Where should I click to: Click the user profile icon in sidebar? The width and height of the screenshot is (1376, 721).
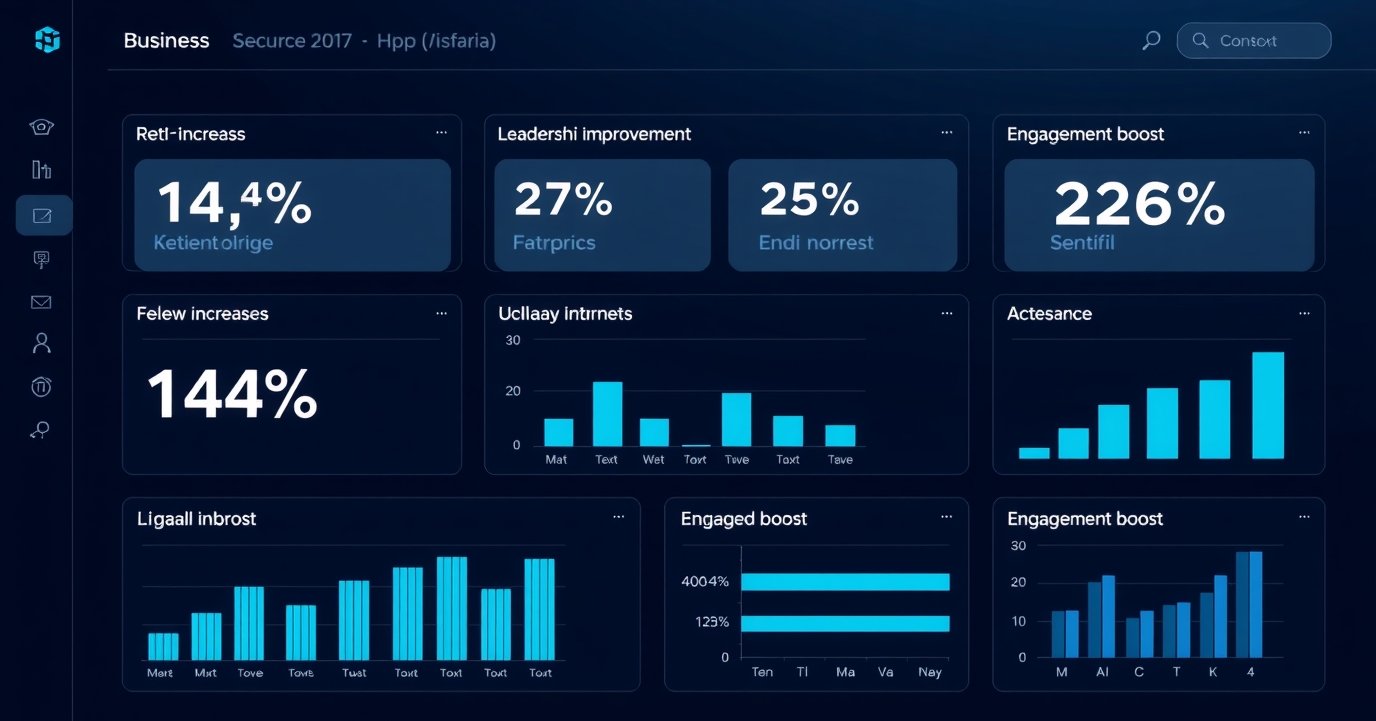pos(42,344)
